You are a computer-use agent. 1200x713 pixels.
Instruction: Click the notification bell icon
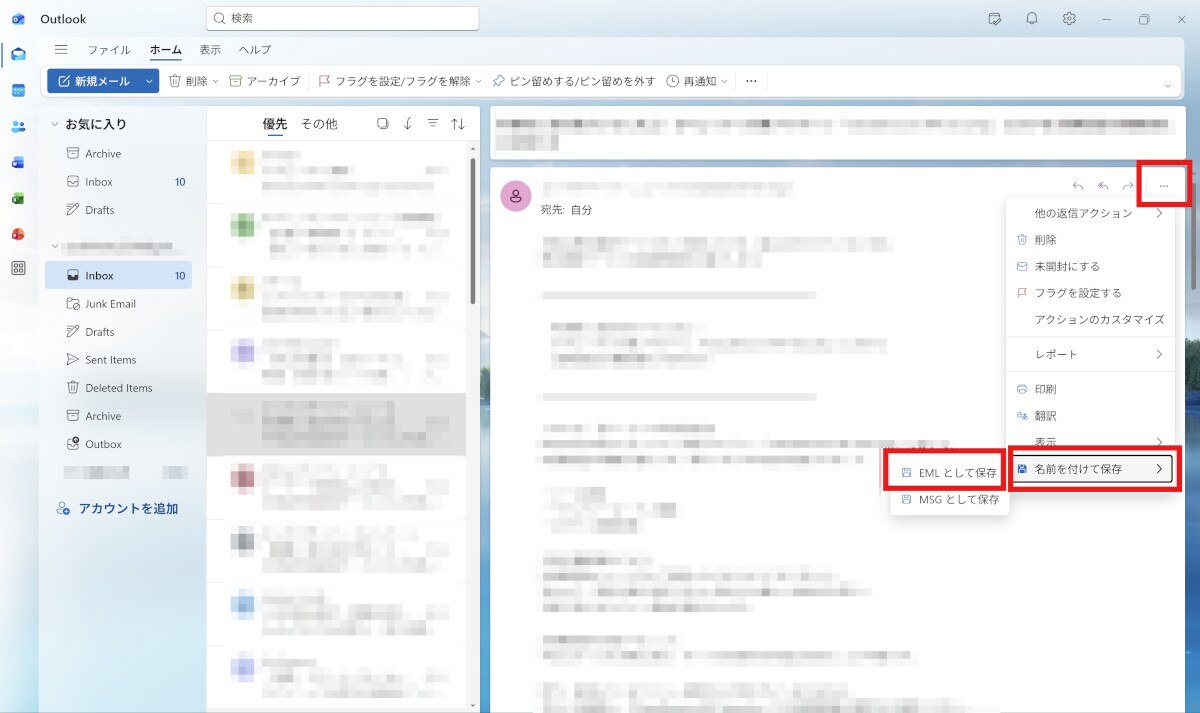[1032, 19]
